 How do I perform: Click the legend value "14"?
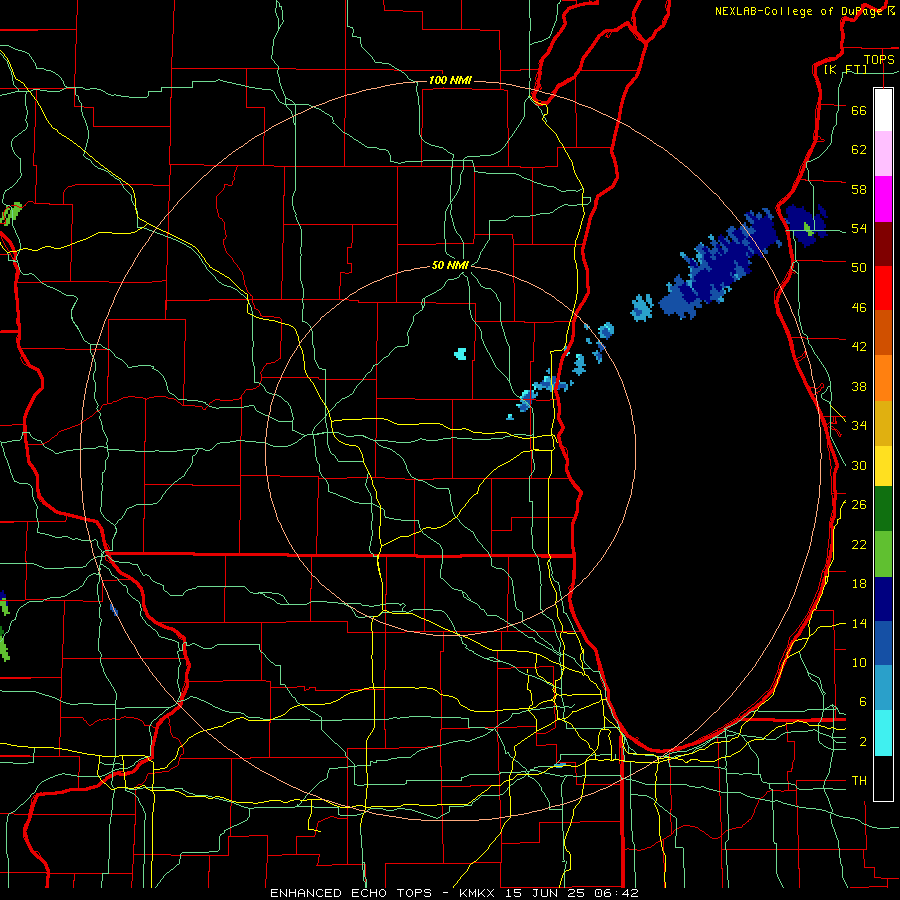859,623
